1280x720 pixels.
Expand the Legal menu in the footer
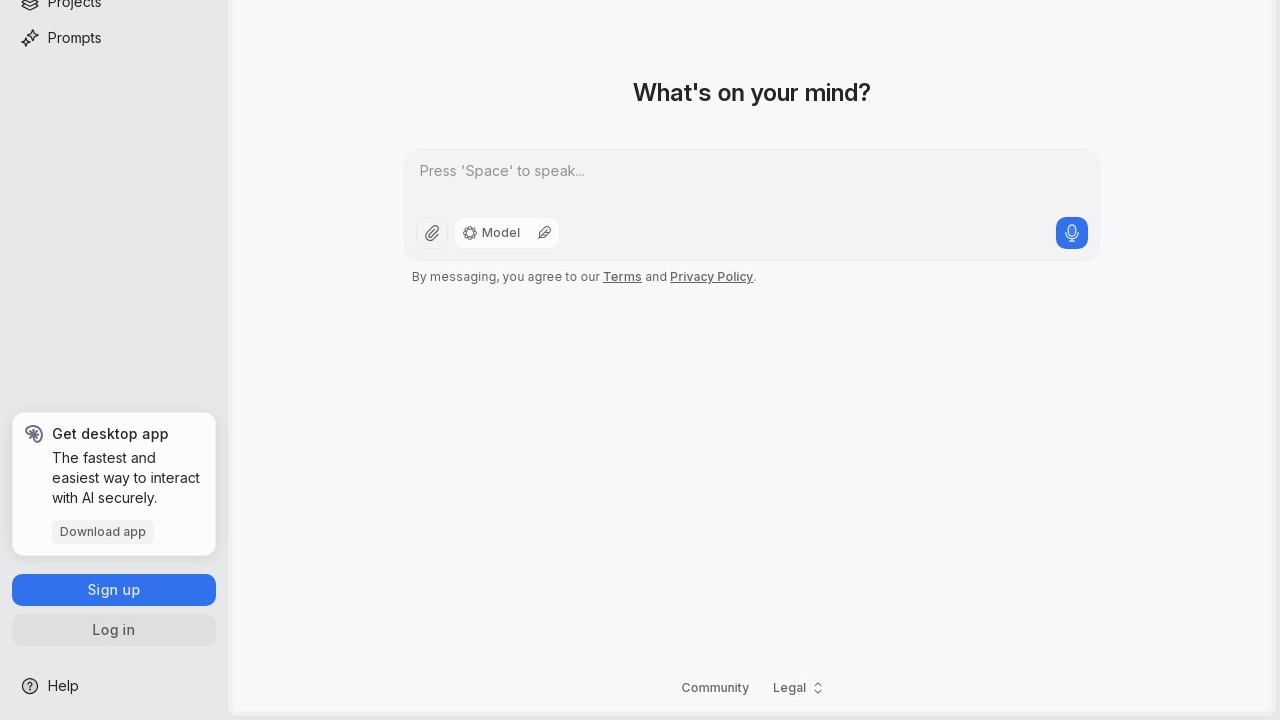(x=798, y=688)
